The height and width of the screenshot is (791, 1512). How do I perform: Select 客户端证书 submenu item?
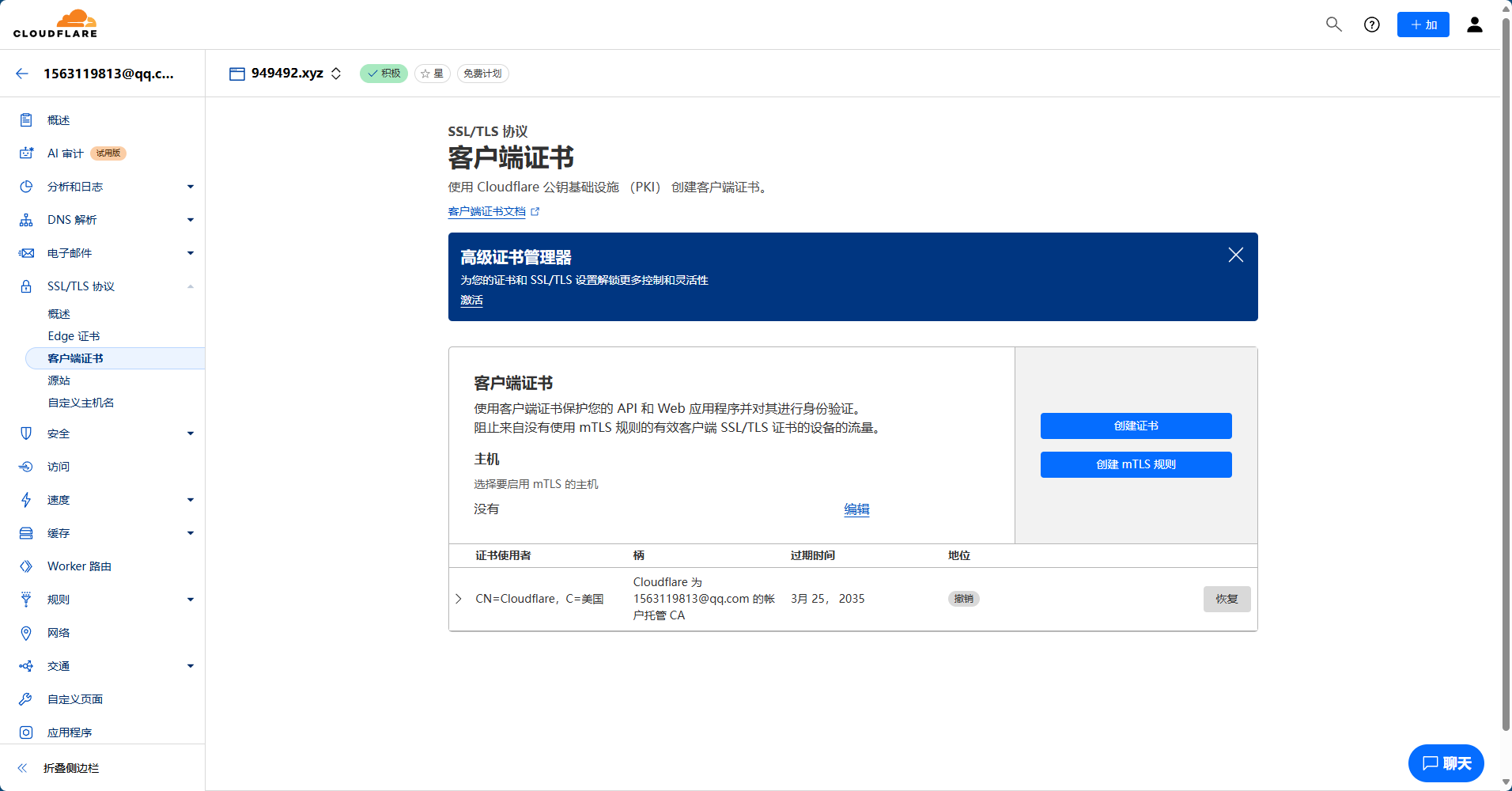click(115, 358)
